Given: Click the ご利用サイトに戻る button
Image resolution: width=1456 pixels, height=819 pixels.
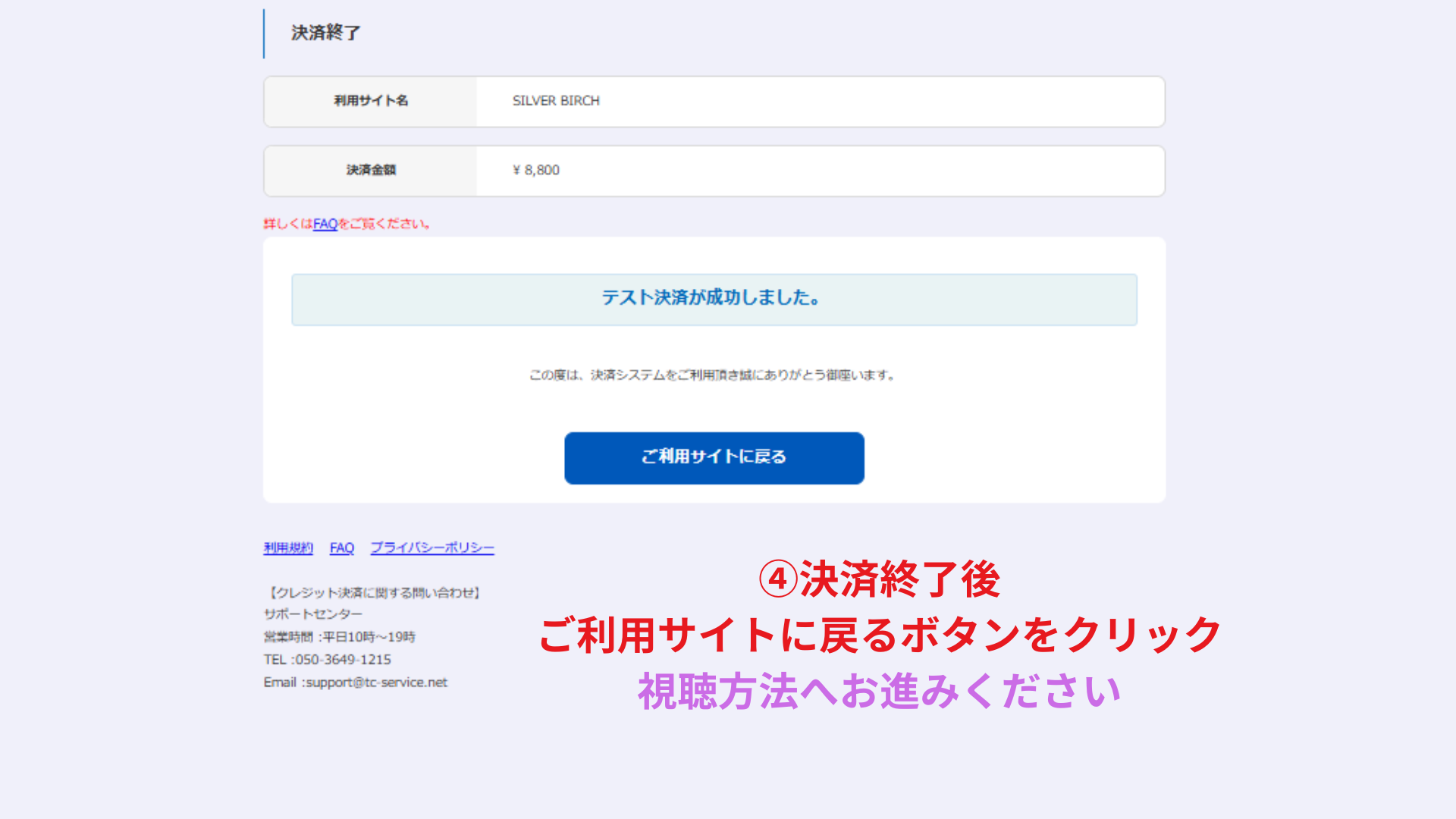Looking at the screenshot, I should pyautogui.click(x=714, y=458).
